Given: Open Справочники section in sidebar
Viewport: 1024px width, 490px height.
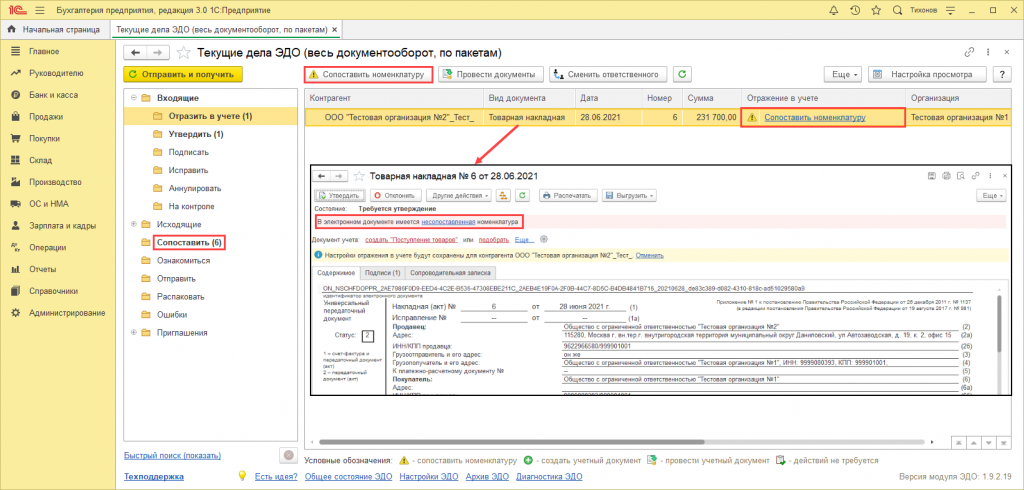Looking at the screenshot, I should tap(54, 291).
